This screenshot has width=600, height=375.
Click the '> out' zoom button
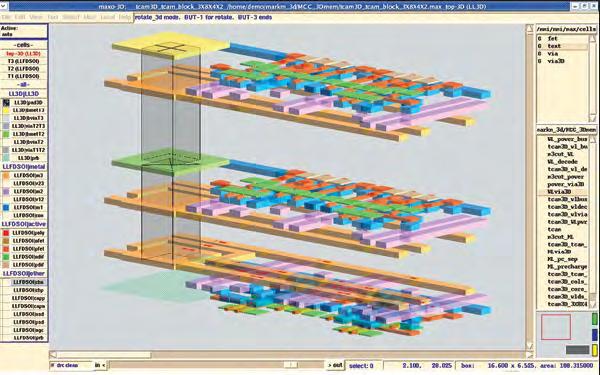[x=335, y=365]
